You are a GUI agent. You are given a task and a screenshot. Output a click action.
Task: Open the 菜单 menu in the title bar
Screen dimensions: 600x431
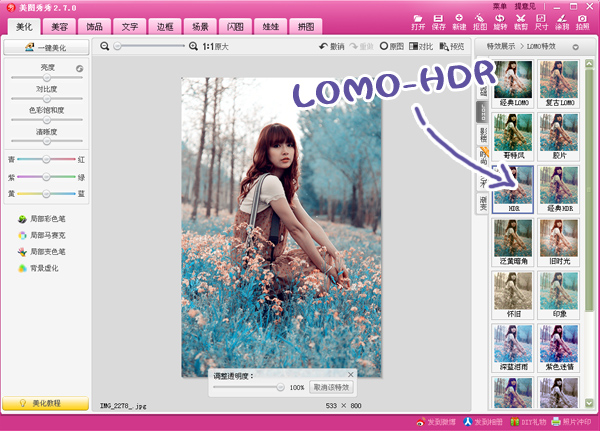pos(499,6)
